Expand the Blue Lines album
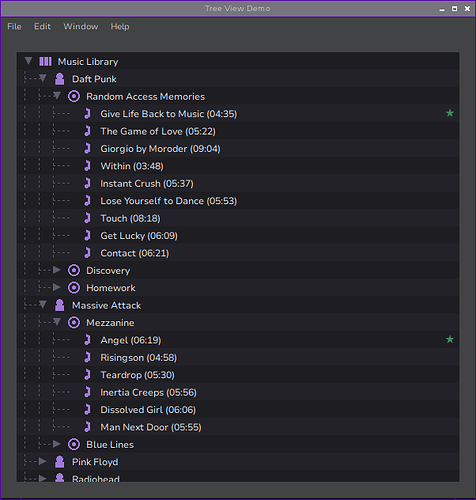This screenshot has height=500, width=476. [57, 444]
